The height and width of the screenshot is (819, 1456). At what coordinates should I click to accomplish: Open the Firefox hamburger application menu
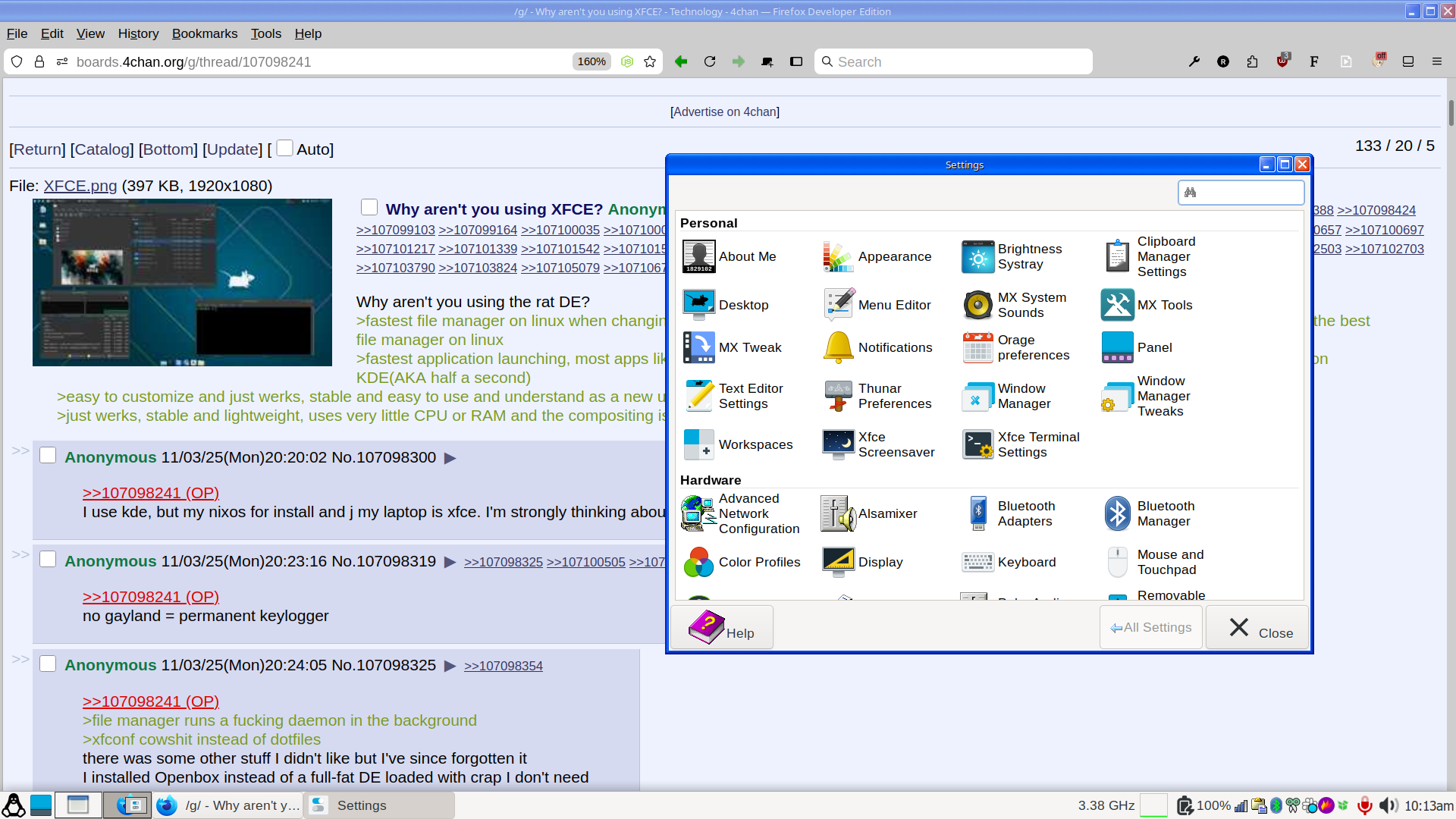1436,61
